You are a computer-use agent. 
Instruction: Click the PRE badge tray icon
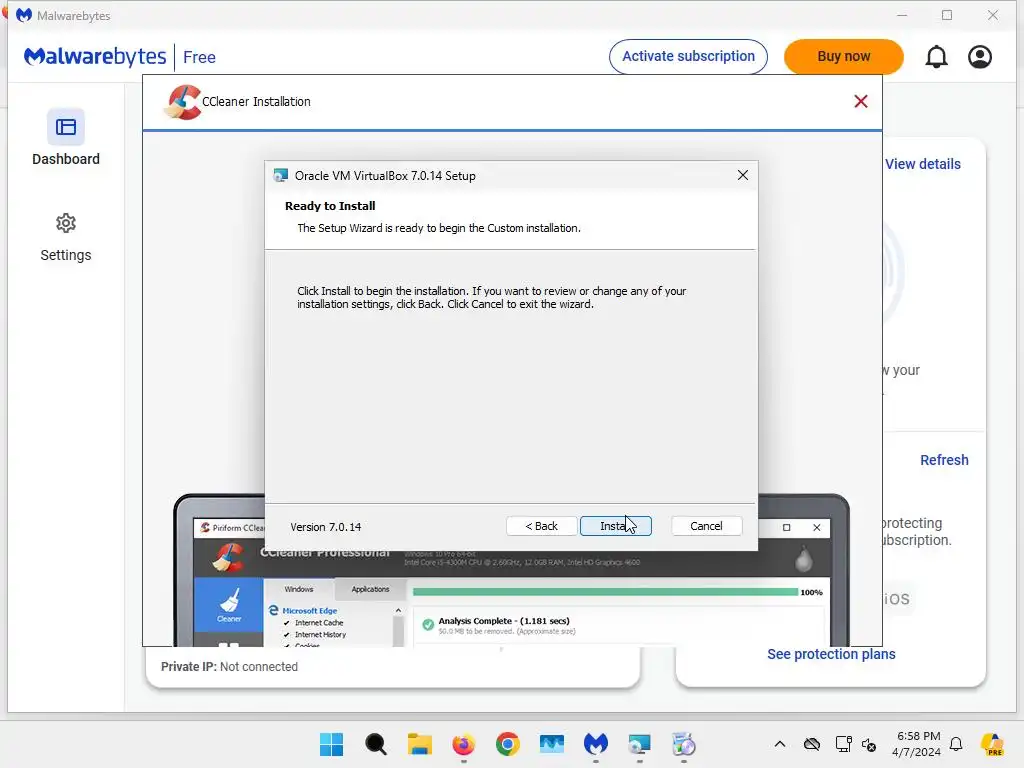pyautogui.click(x=992, y=744)
